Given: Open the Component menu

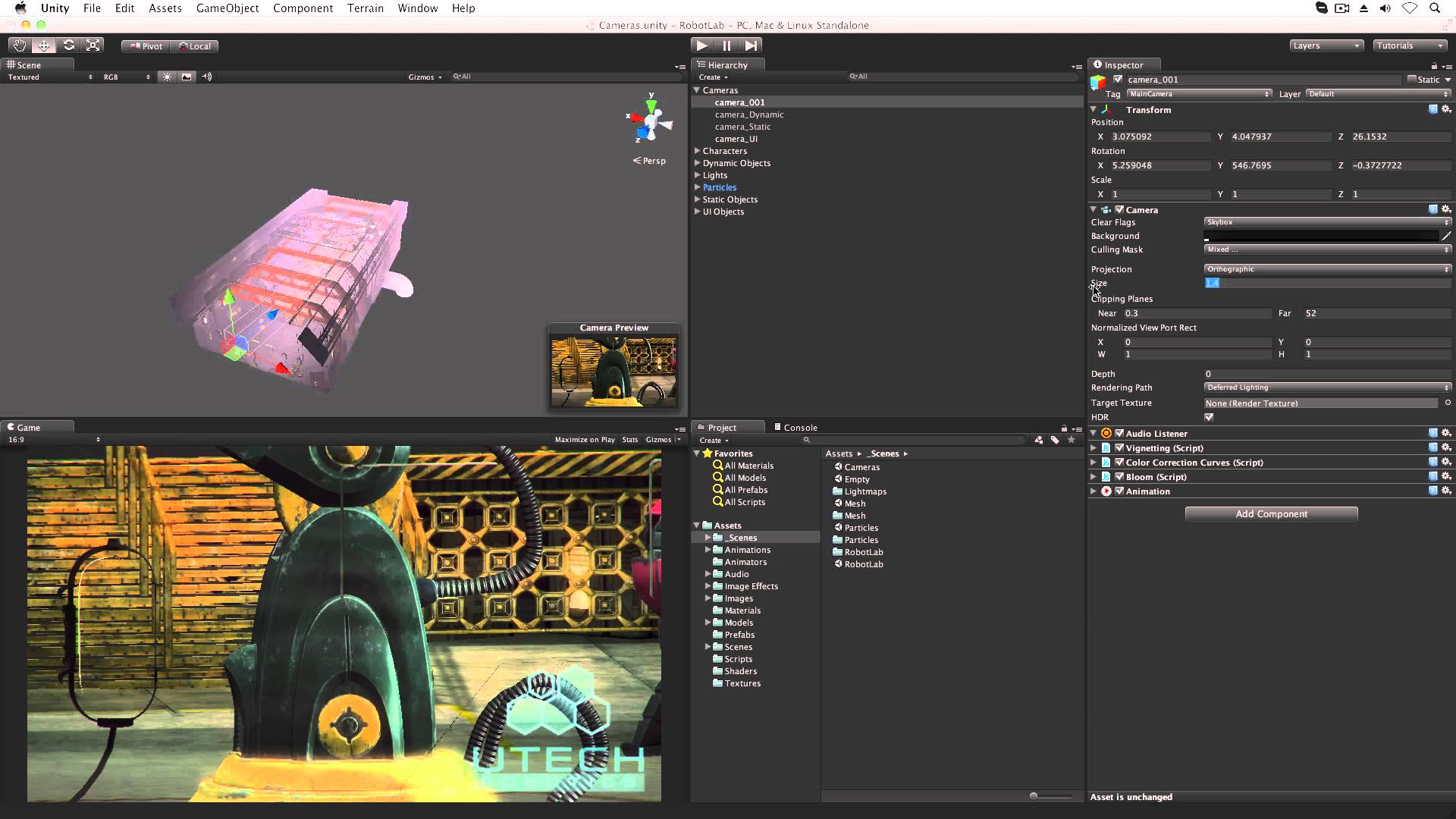Looking at the screenshot, I should 303,8.
